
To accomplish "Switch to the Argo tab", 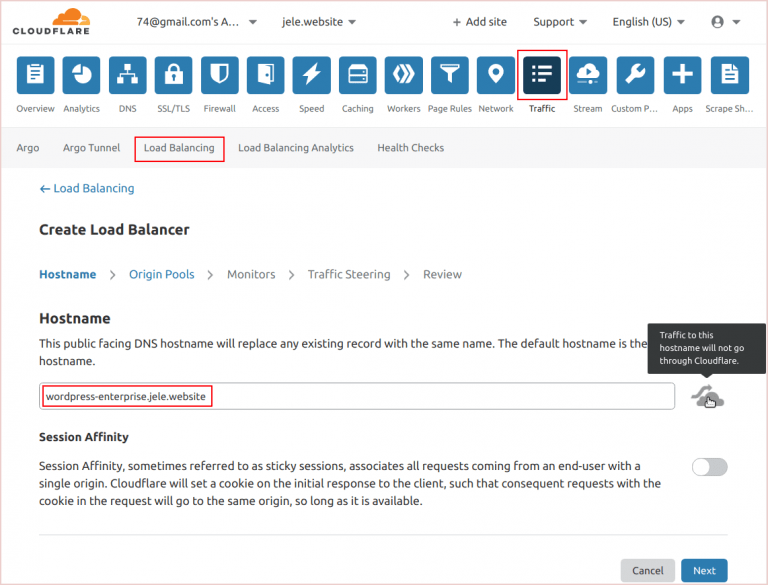I will (x=28, y=148).
